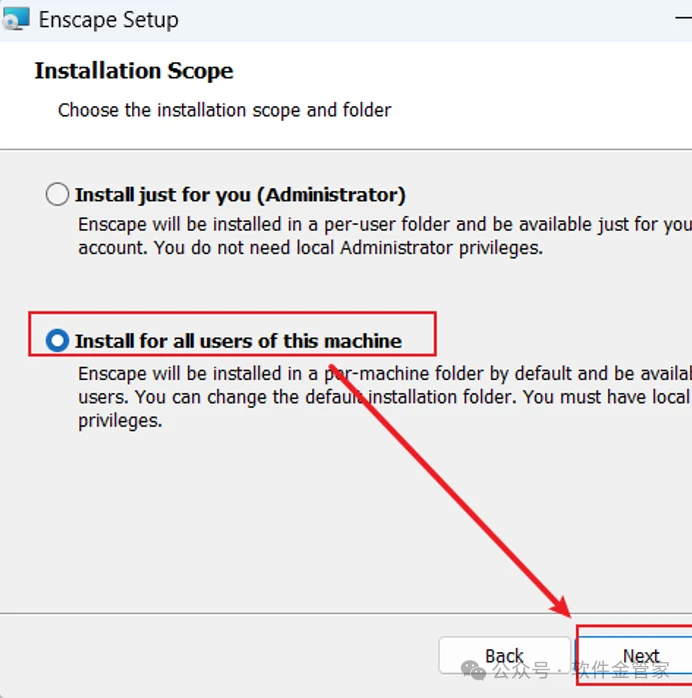The width and height of the screenshot is (692, 698).
Task: Click the per-user folder description text
Action: [380, 236]
